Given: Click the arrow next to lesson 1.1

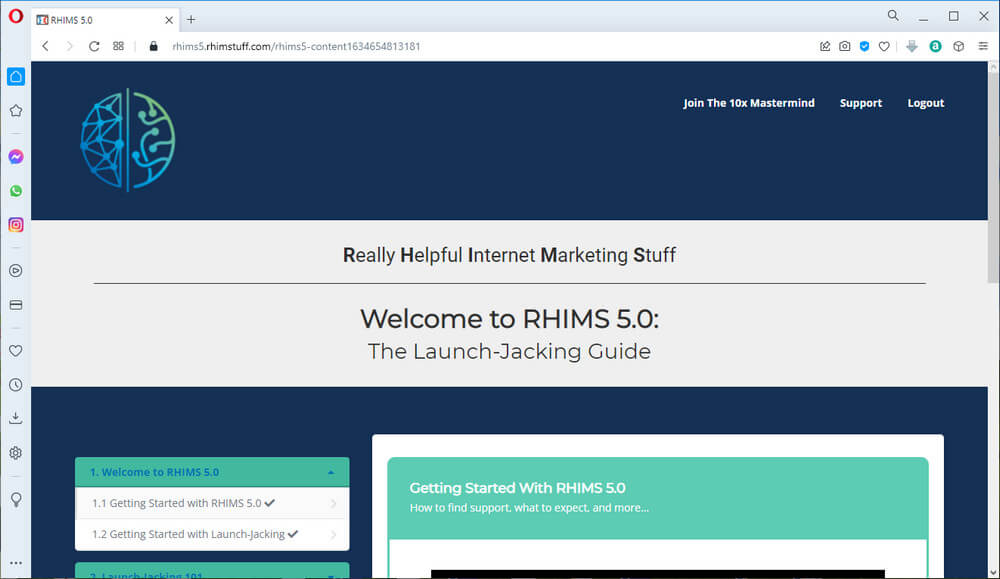Looking at the screenshot, I should [x=334, y=504].
